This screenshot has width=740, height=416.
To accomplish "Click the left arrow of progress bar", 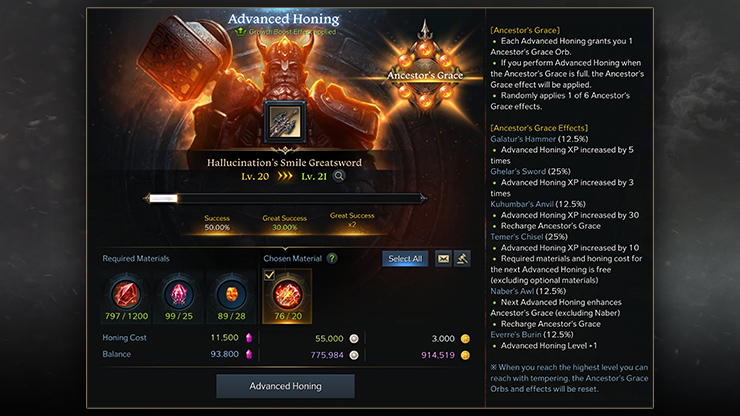I will tap(146, 198).
